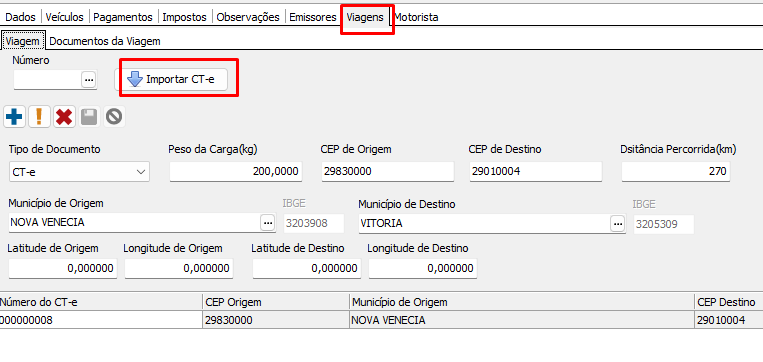Image resolution: width=763 pixels, height=362 pixels.
Task: Click the Longitude de Origem field
Action: (179, 269)
